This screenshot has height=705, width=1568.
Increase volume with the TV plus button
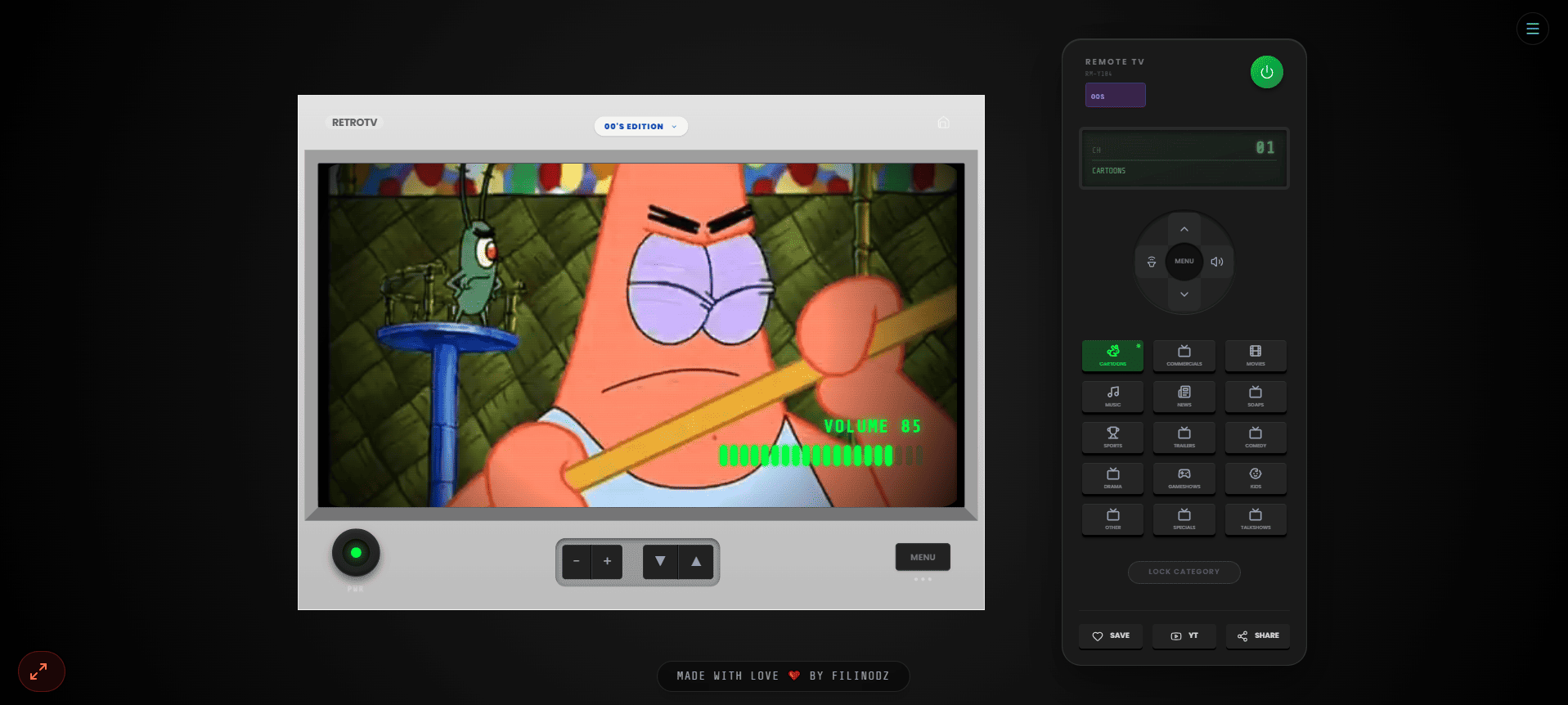607,562
